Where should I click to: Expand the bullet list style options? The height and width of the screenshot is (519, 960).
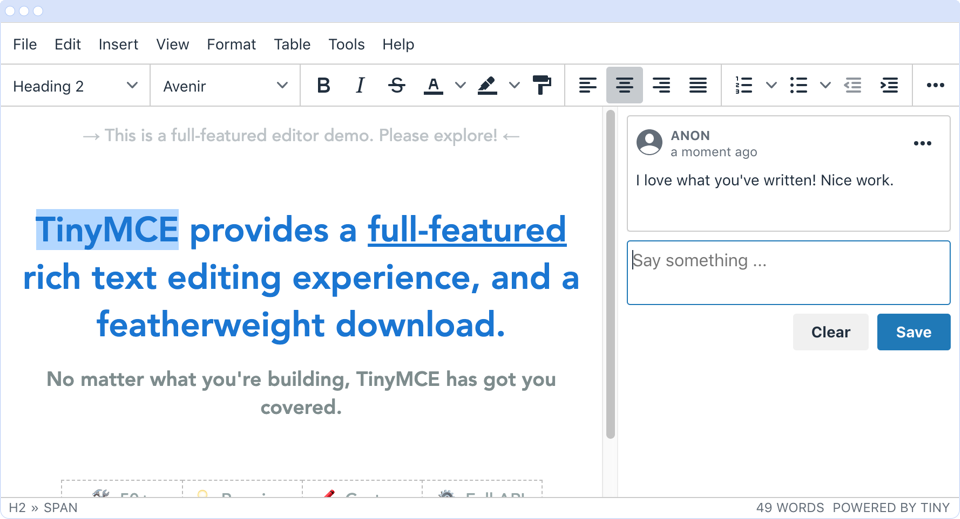tap(825, 86)
